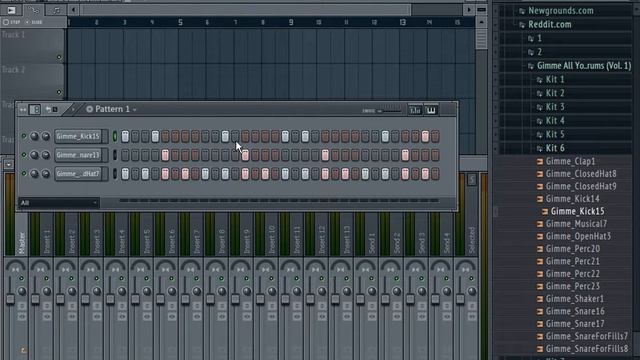Select the snare13 channel via its LED
This screenshot has height=360, width=640.
pos(115,155)
